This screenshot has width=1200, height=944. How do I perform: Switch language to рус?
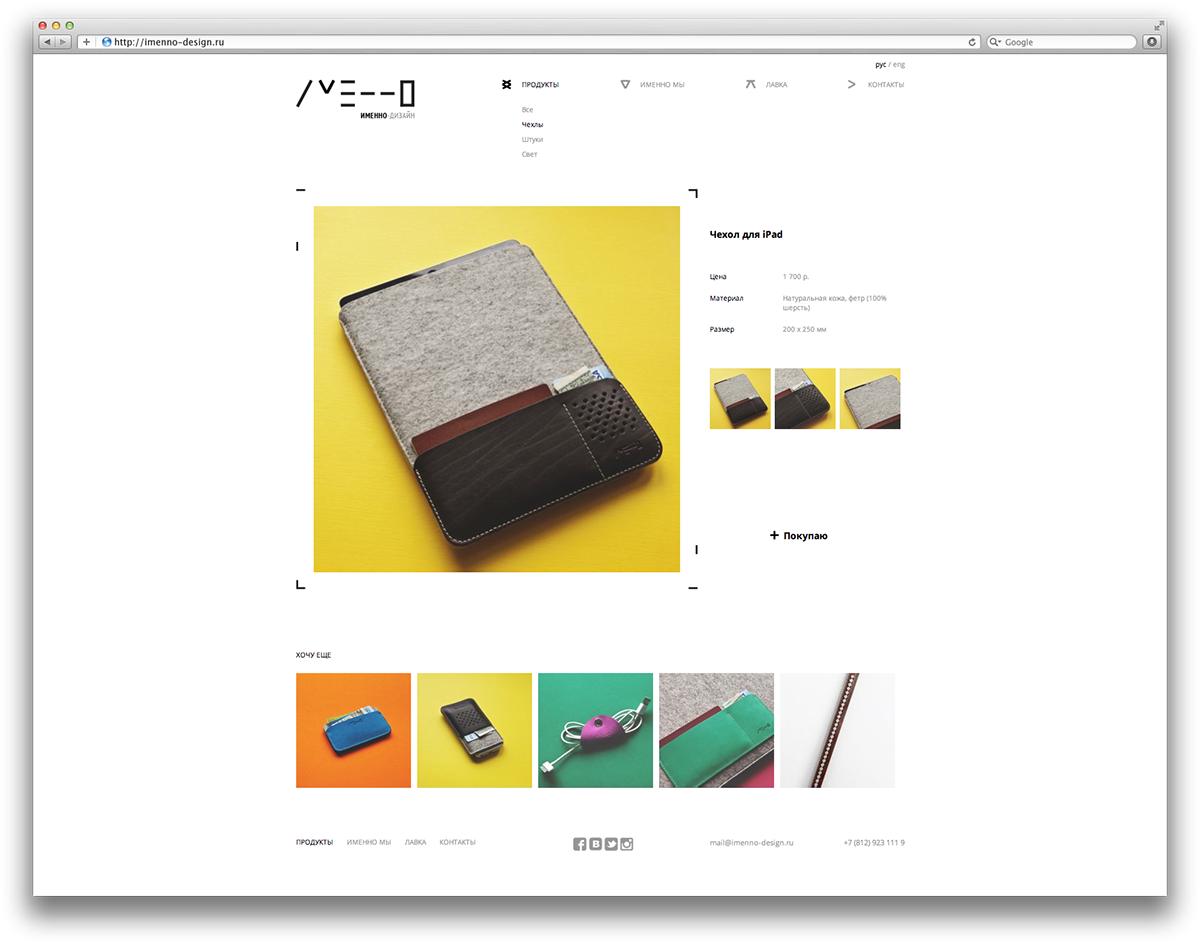[x=880, y=65]
